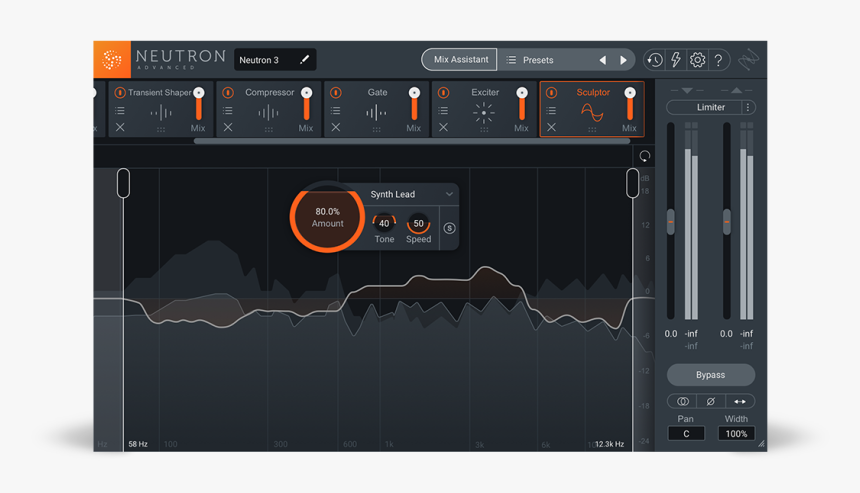Open Transient Shaper preset list icon
The image size is (860, 493).
click(x=120, y=111)
